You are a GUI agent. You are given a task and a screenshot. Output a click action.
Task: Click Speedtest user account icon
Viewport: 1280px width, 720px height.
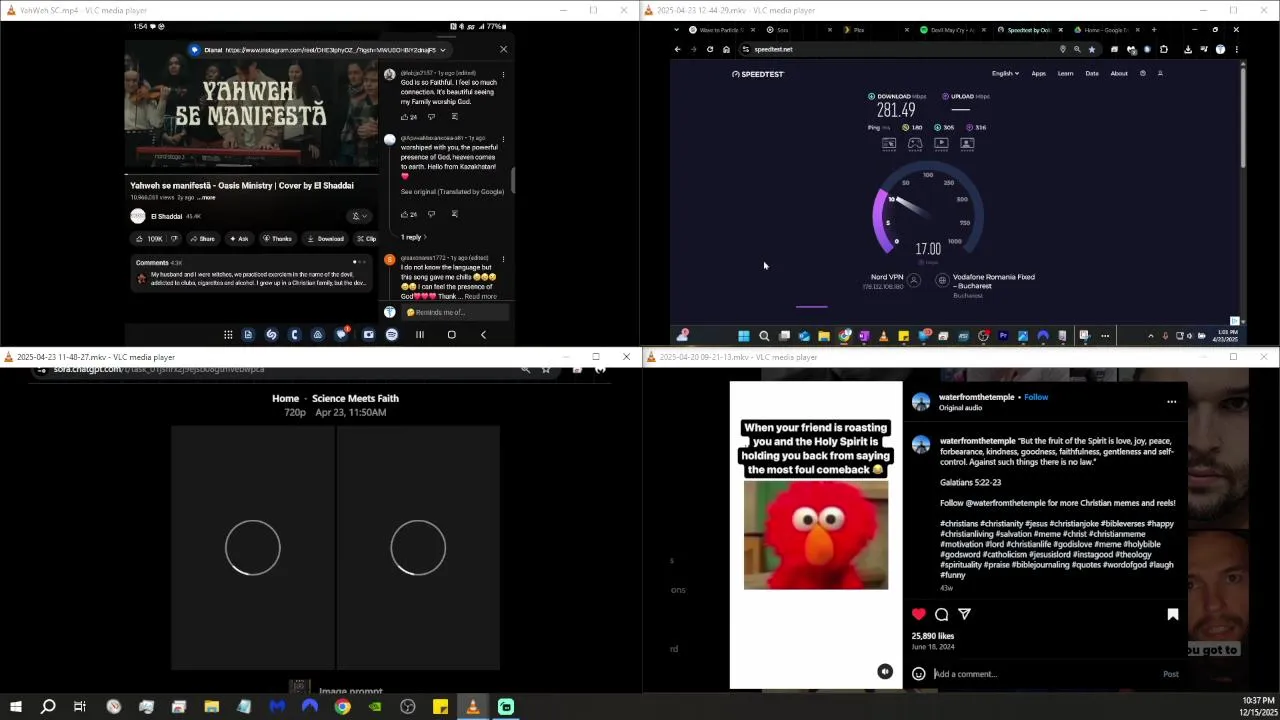1160,73
